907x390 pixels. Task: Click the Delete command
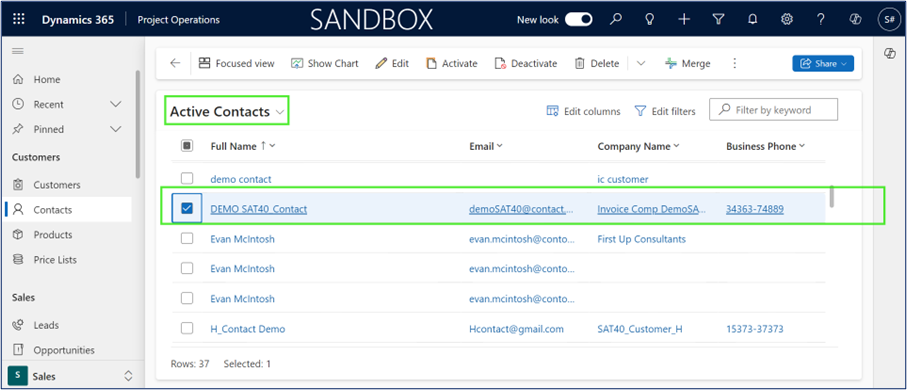pos(596,64)
